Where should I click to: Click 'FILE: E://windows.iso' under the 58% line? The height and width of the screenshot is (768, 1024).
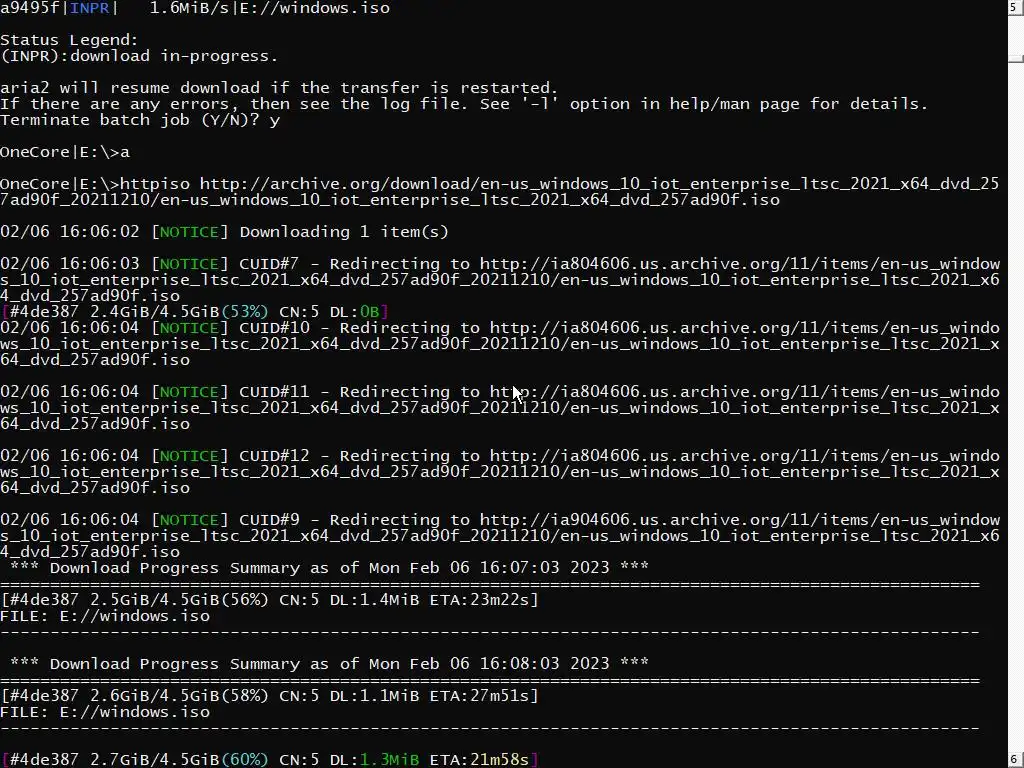coord(104,712)
